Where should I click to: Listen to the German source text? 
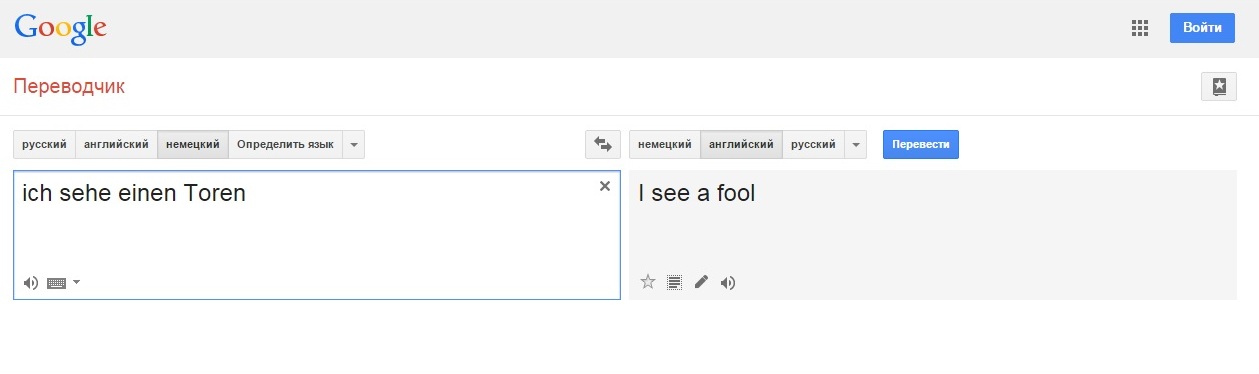[x=31, y=283]
